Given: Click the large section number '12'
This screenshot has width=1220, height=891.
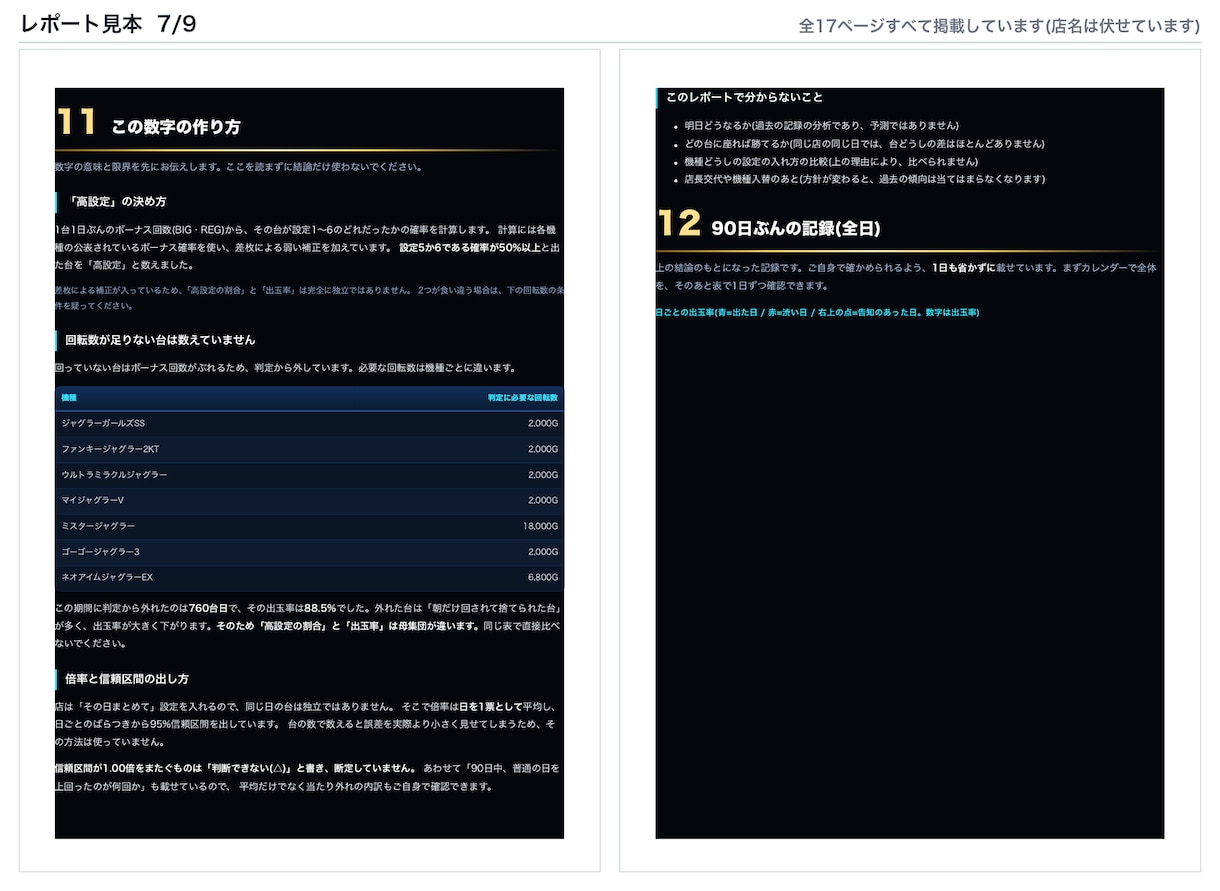Looking at the screenshot, I should 679,223.
